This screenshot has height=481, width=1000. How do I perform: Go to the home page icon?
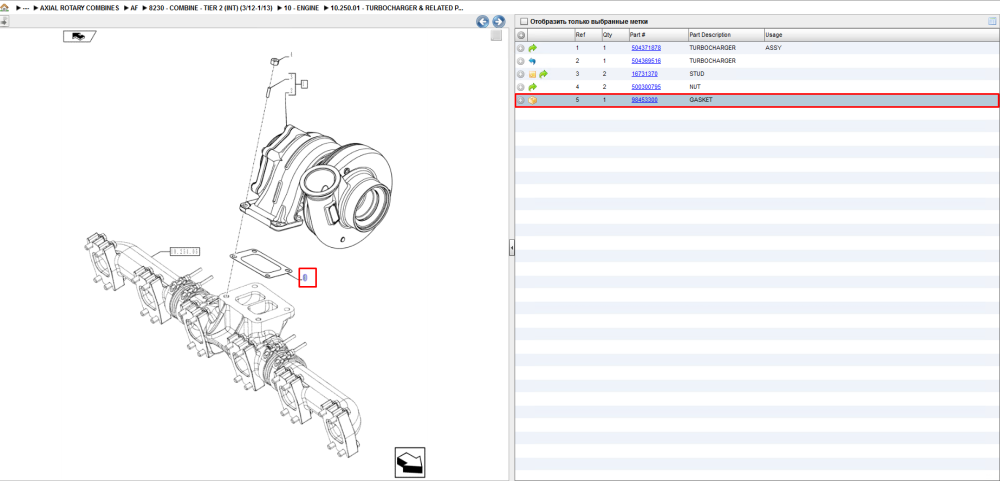pos(4,8)
